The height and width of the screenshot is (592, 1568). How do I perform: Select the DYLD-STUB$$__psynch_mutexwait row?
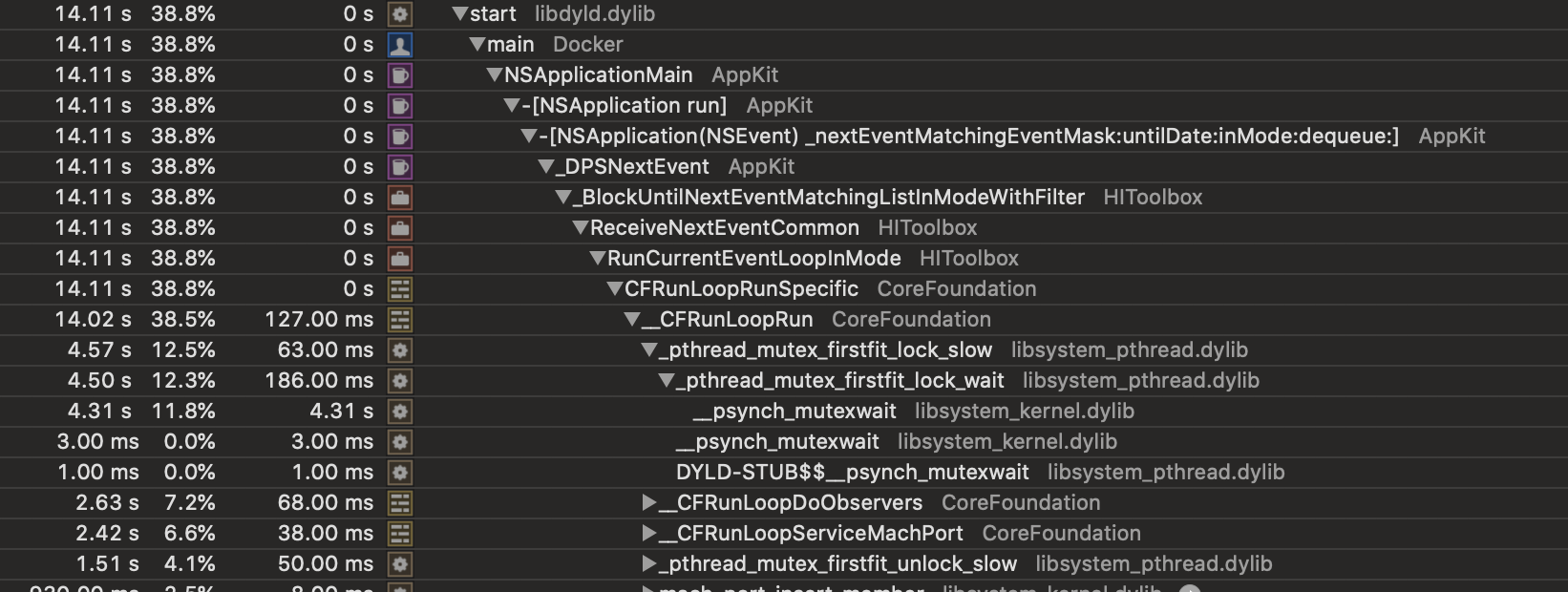(784, 473)
